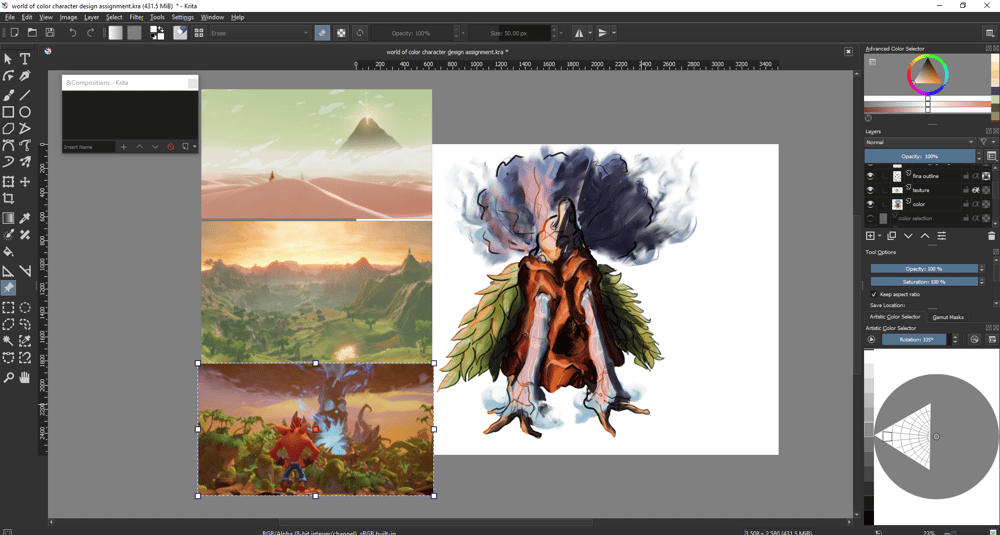1000x535 pixels.
Task: Open the brush preset editor
Action: click(x=180, y=33)
